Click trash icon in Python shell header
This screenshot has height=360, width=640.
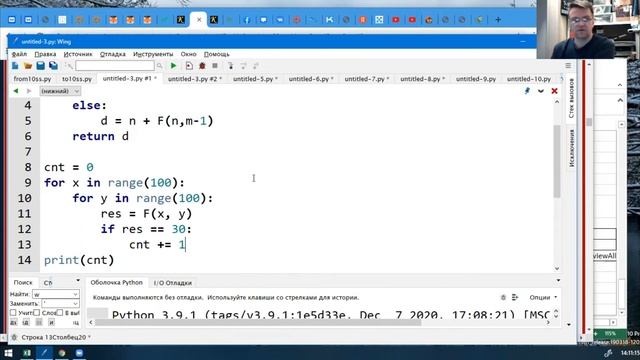pos(503,298)
